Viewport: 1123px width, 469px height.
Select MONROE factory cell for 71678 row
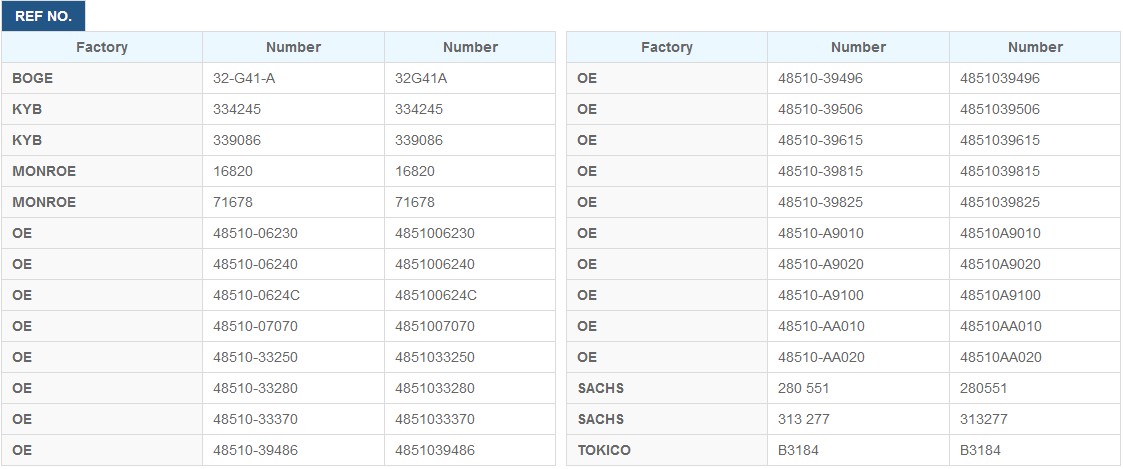102,202
